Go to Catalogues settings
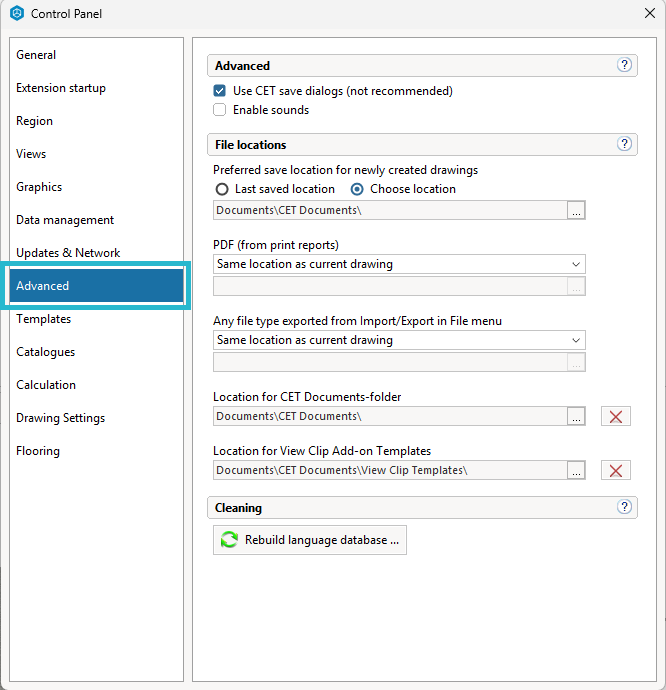666x690 pixels. [x=96, y=352]
